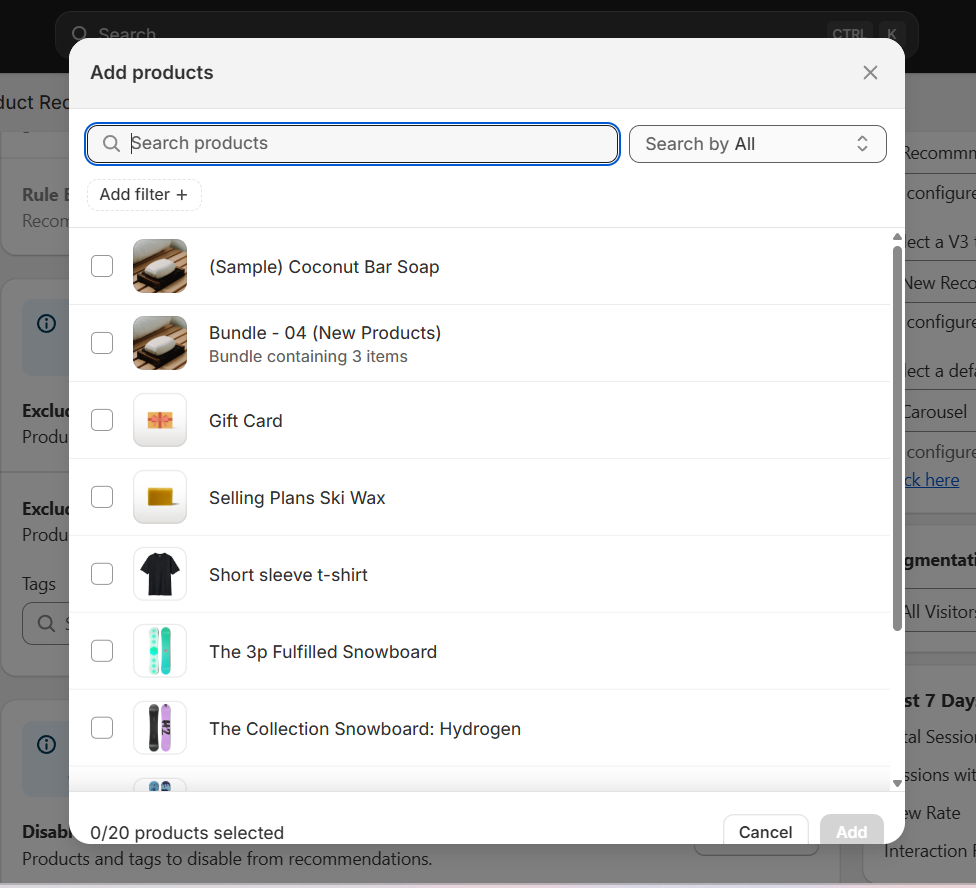
Task: Dismiss the Add products dialog
Action: point(869,72)
